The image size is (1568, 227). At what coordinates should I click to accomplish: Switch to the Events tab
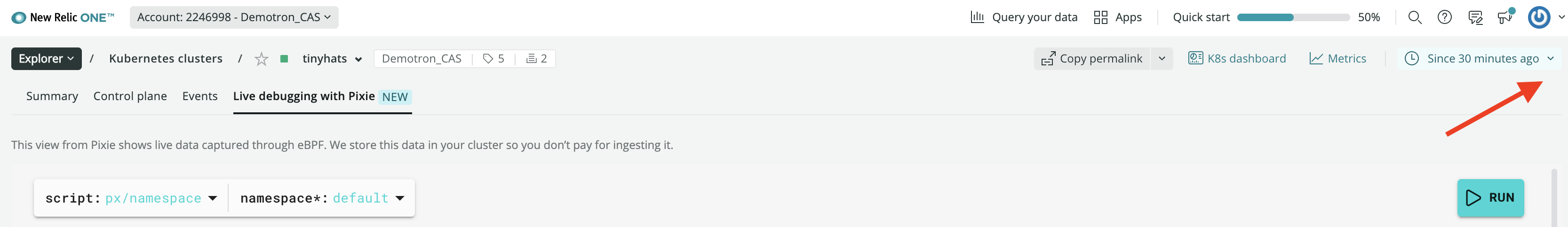click(x=199, y=96)
